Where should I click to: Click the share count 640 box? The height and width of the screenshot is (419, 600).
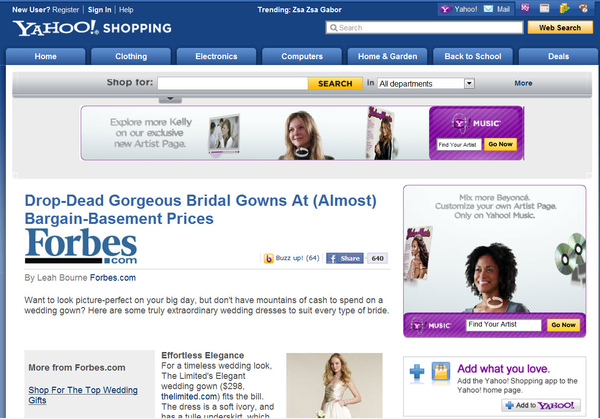coord(377,258)
